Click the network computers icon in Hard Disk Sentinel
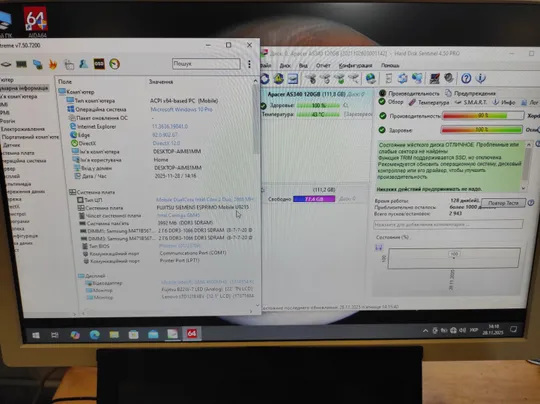The height and width of the screenshot is (404, 540). (x=417, y=79)
